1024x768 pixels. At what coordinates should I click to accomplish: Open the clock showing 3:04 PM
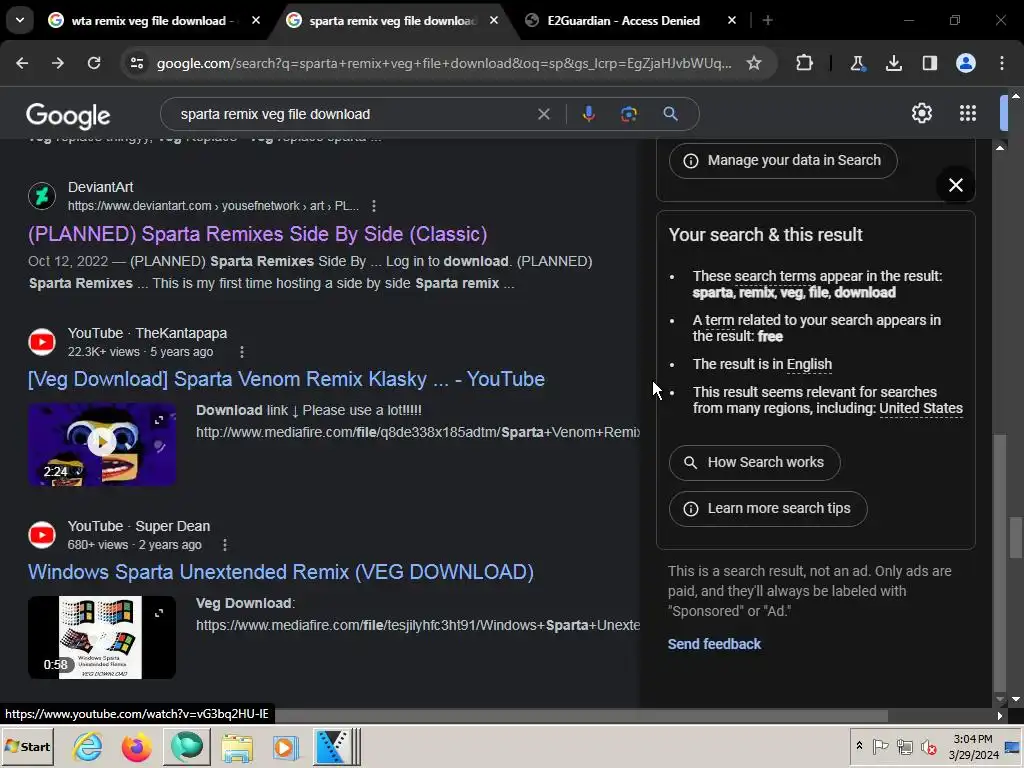[x=973, y=746]
